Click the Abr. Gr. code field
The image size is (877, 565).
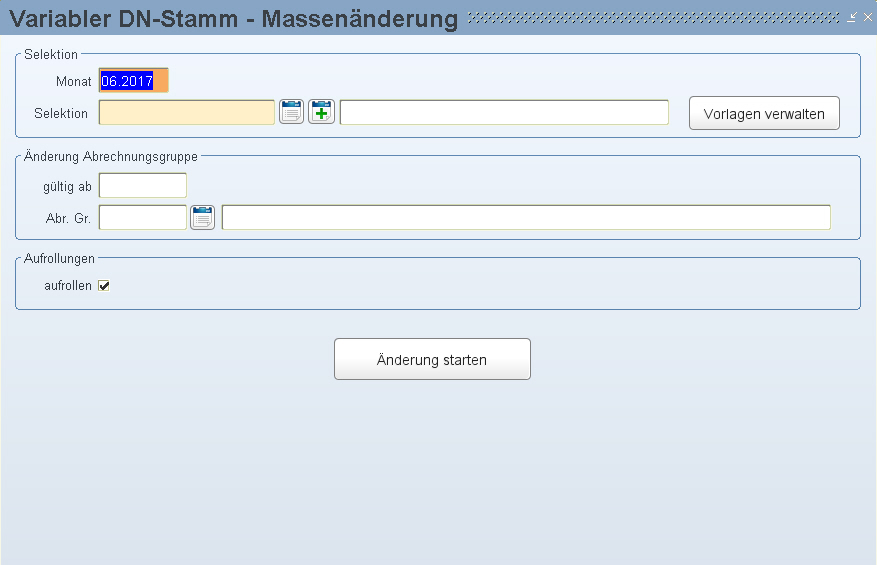[x=143, y=217]
